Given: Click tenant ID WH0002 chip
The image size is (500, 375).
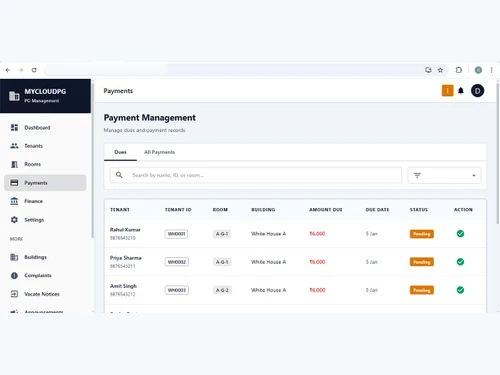Looking at the screenshot, I should click(x=176, y=262).
